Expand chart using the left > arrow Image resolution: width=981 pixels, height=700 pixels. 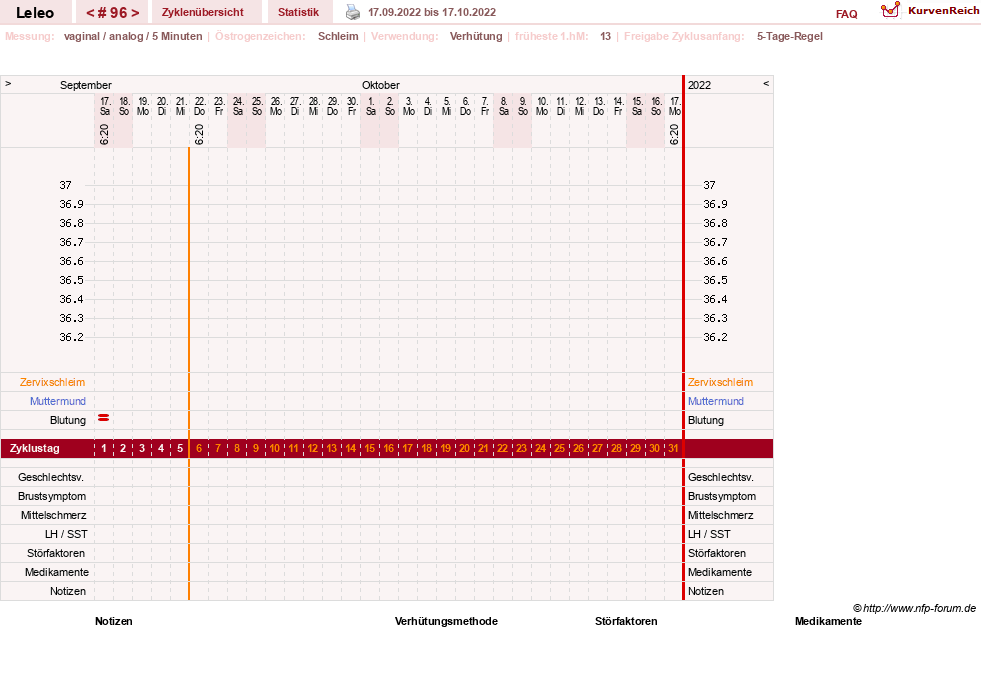[x=8, y=84]
